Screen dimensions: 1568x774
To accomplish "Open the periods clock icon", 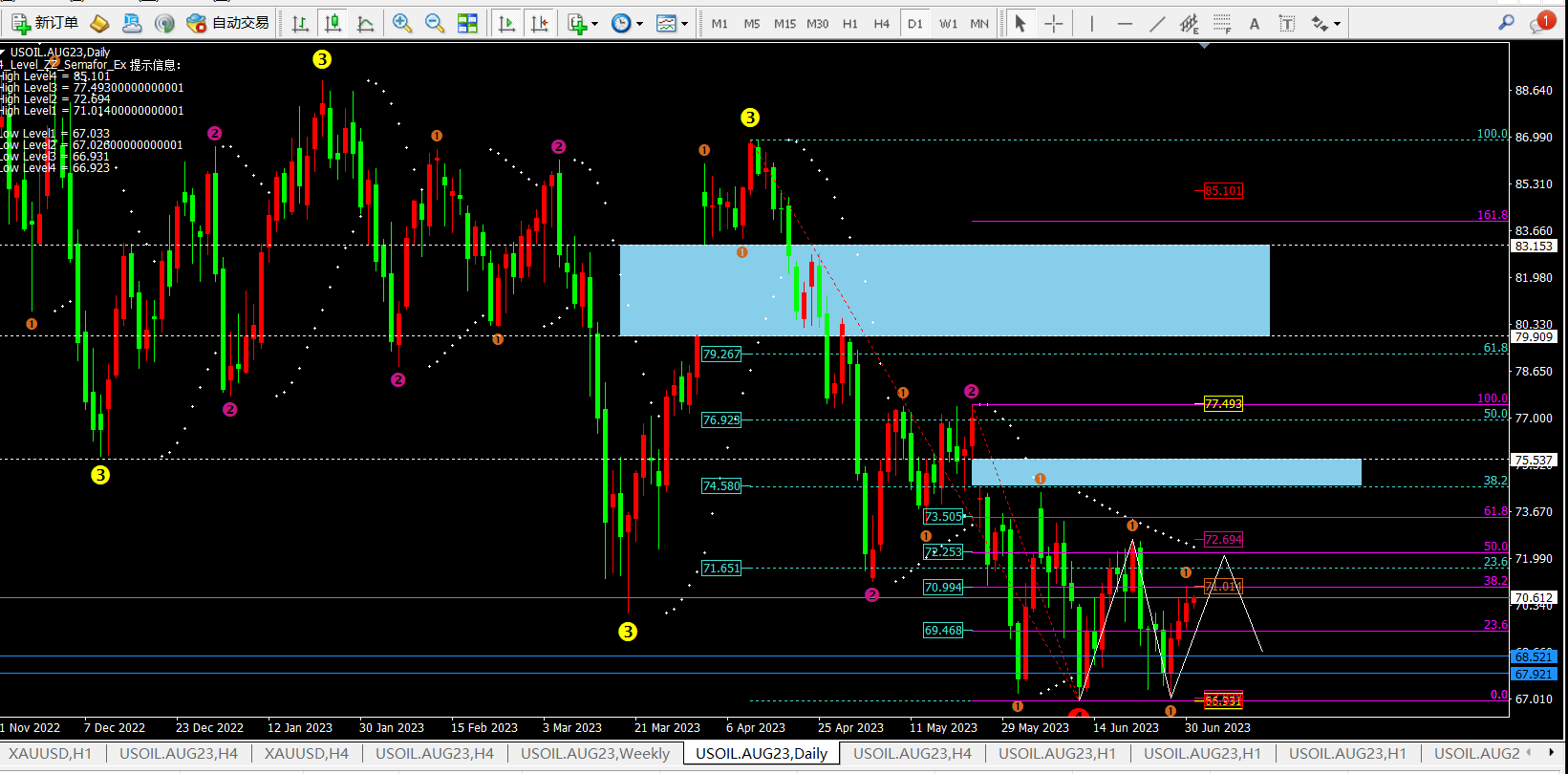I will 621,23.
